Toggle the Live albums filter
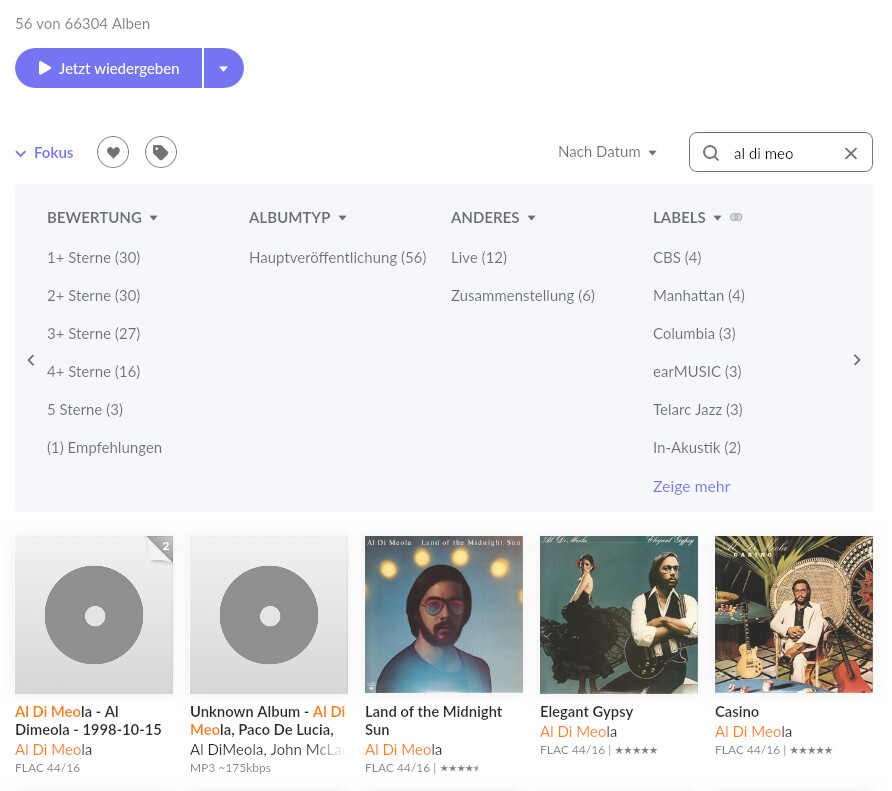This screenshot has height=791, width=892. tap(478, 258)
